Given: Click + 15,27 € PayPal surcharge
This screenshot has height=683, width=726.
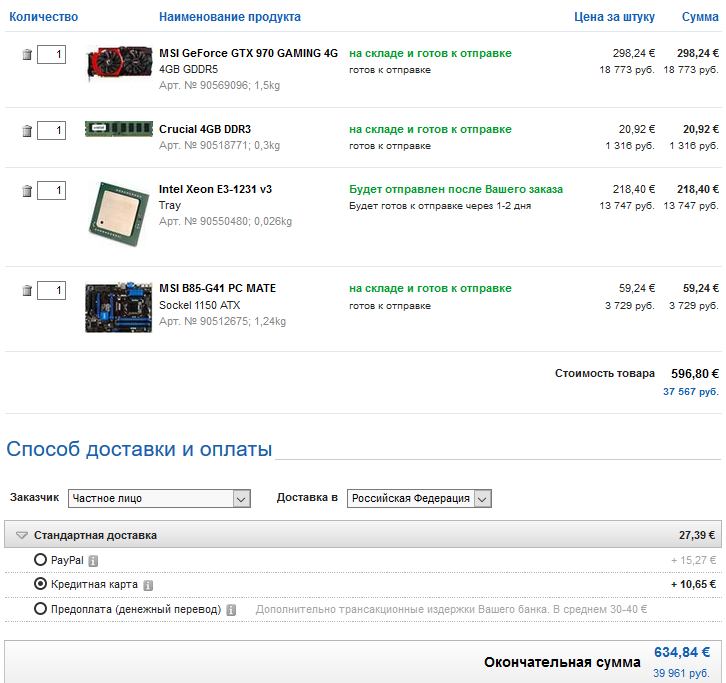Looking at the screenshot, I should (693, 560).
